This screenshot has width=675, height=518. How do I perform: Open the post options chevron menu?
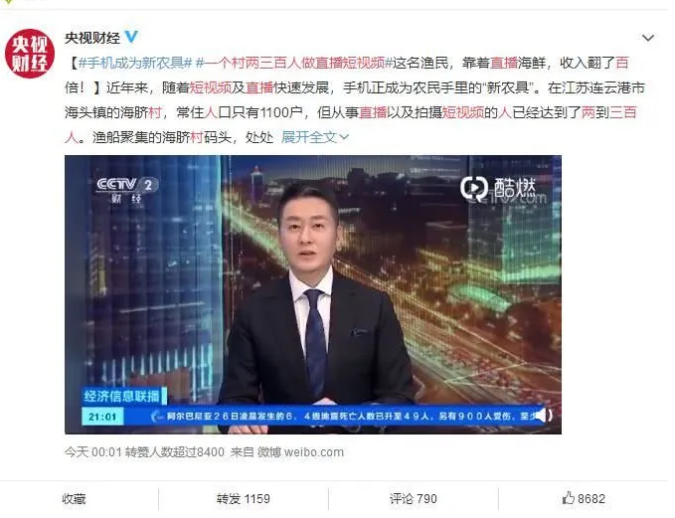648,38
